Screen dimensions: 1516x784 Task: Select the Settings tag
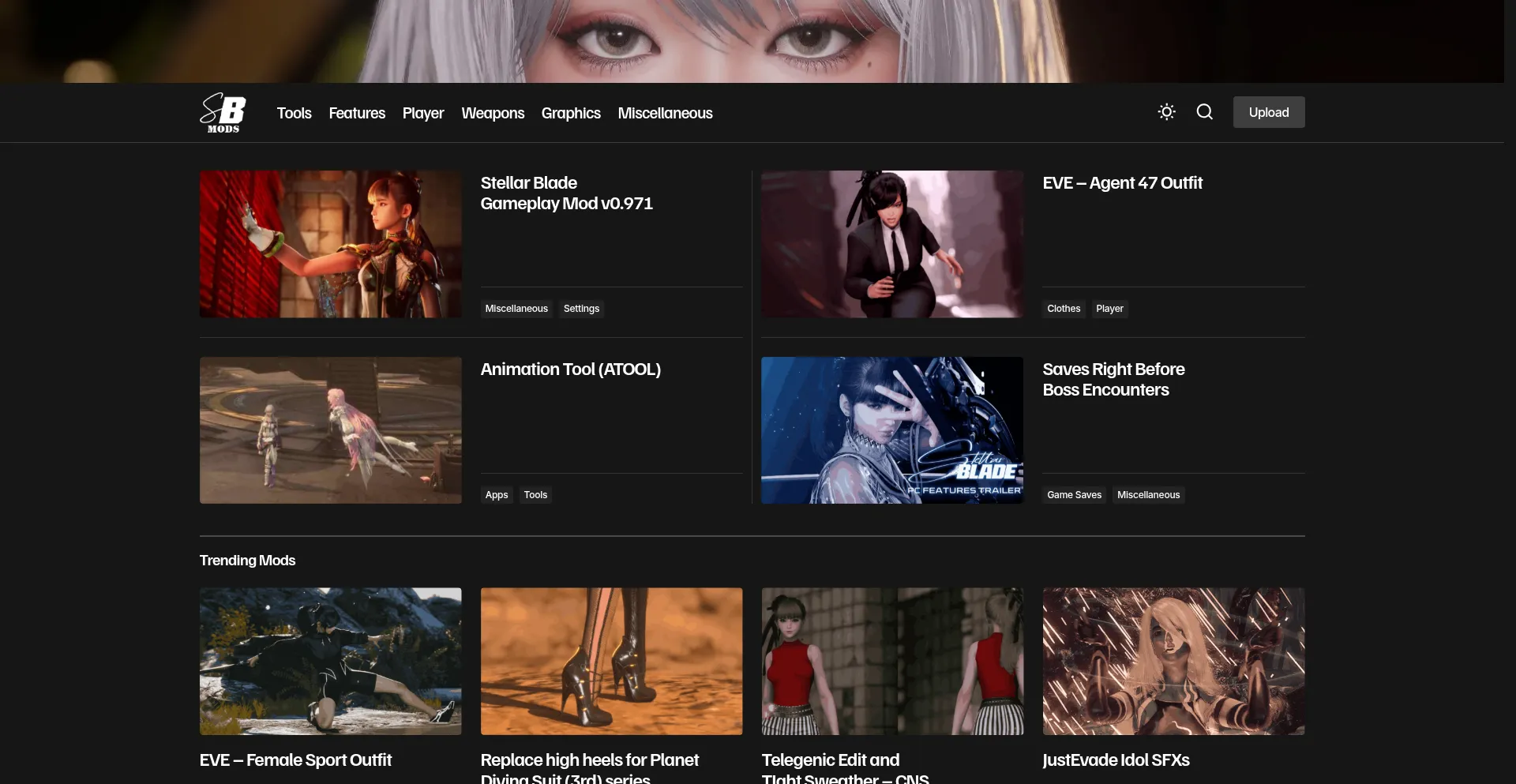pyautogui.click(x=581, y=309)
